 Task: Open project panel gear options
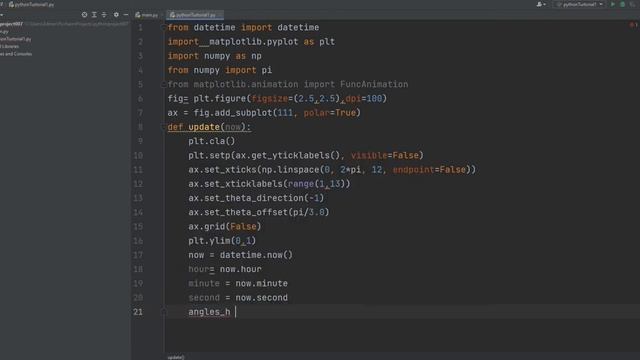pos(116,15)
